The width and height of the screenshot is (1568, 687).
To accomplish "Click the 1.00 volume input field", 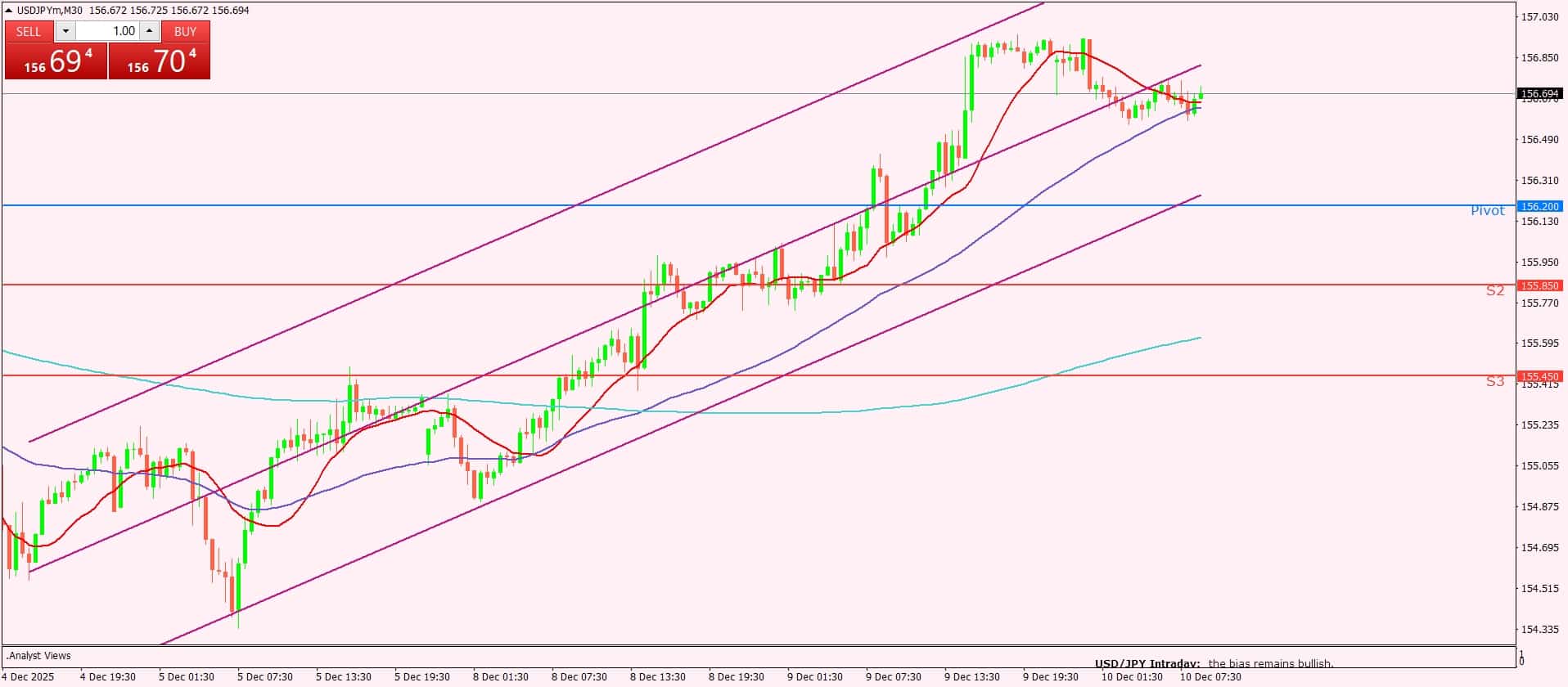I will (107, 31).
